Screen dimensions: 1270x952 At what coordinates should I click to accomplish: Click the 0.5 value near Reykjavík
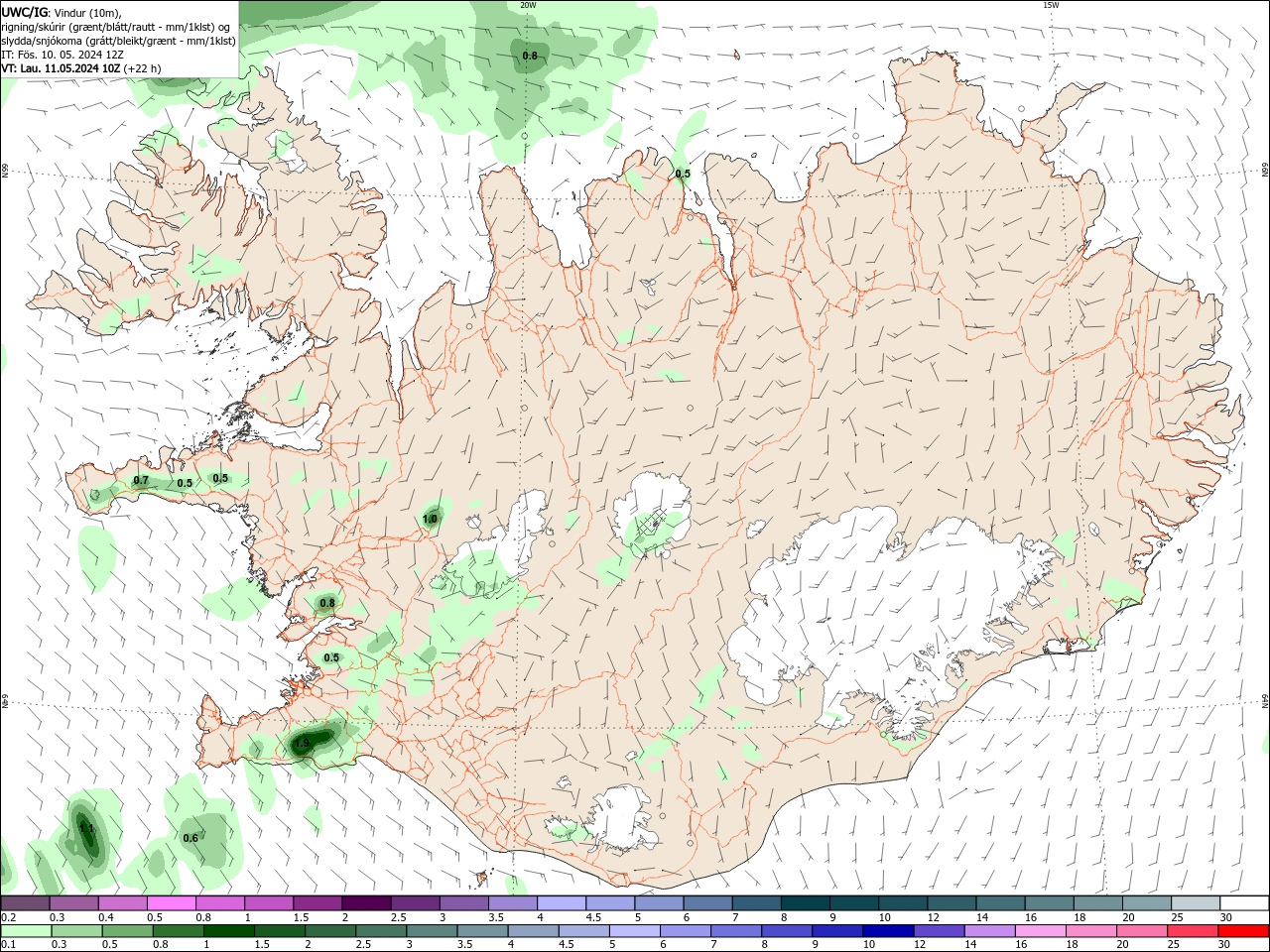(x=331, y=657)
